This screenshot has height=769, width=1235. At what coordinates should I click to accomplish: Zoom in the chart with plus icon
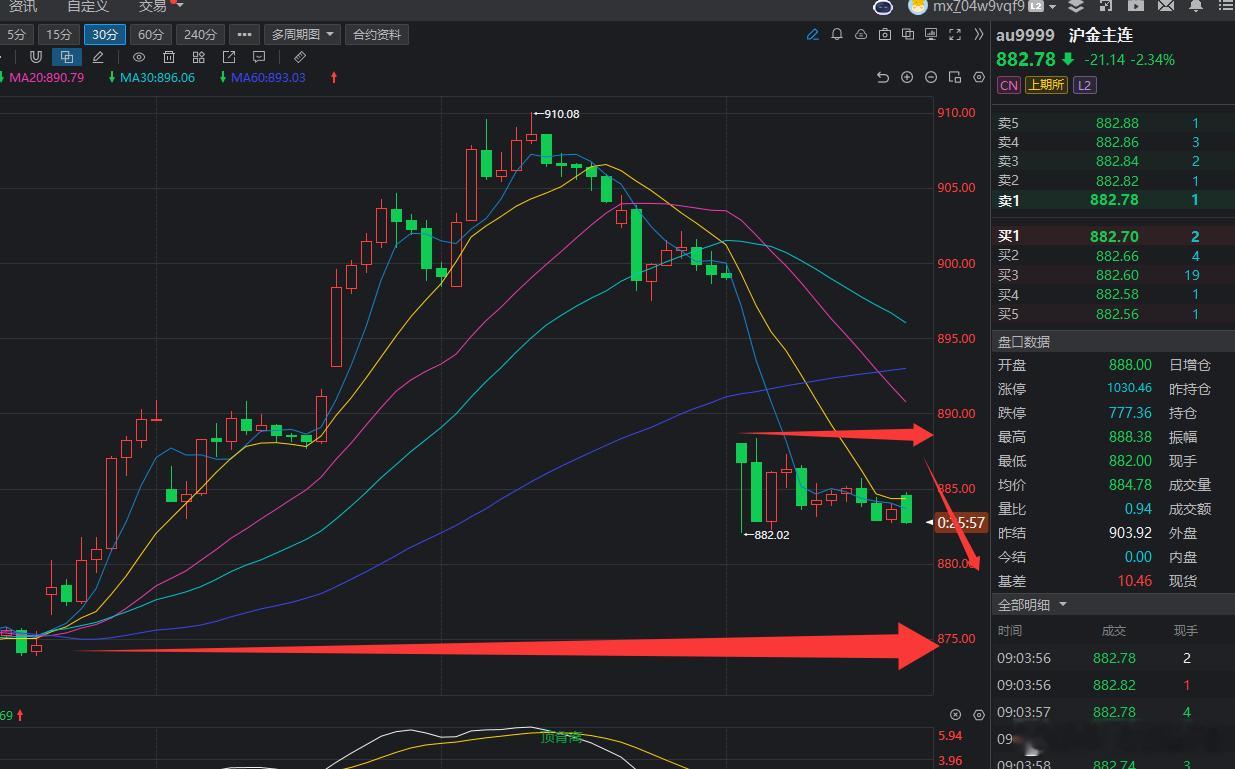907,77
